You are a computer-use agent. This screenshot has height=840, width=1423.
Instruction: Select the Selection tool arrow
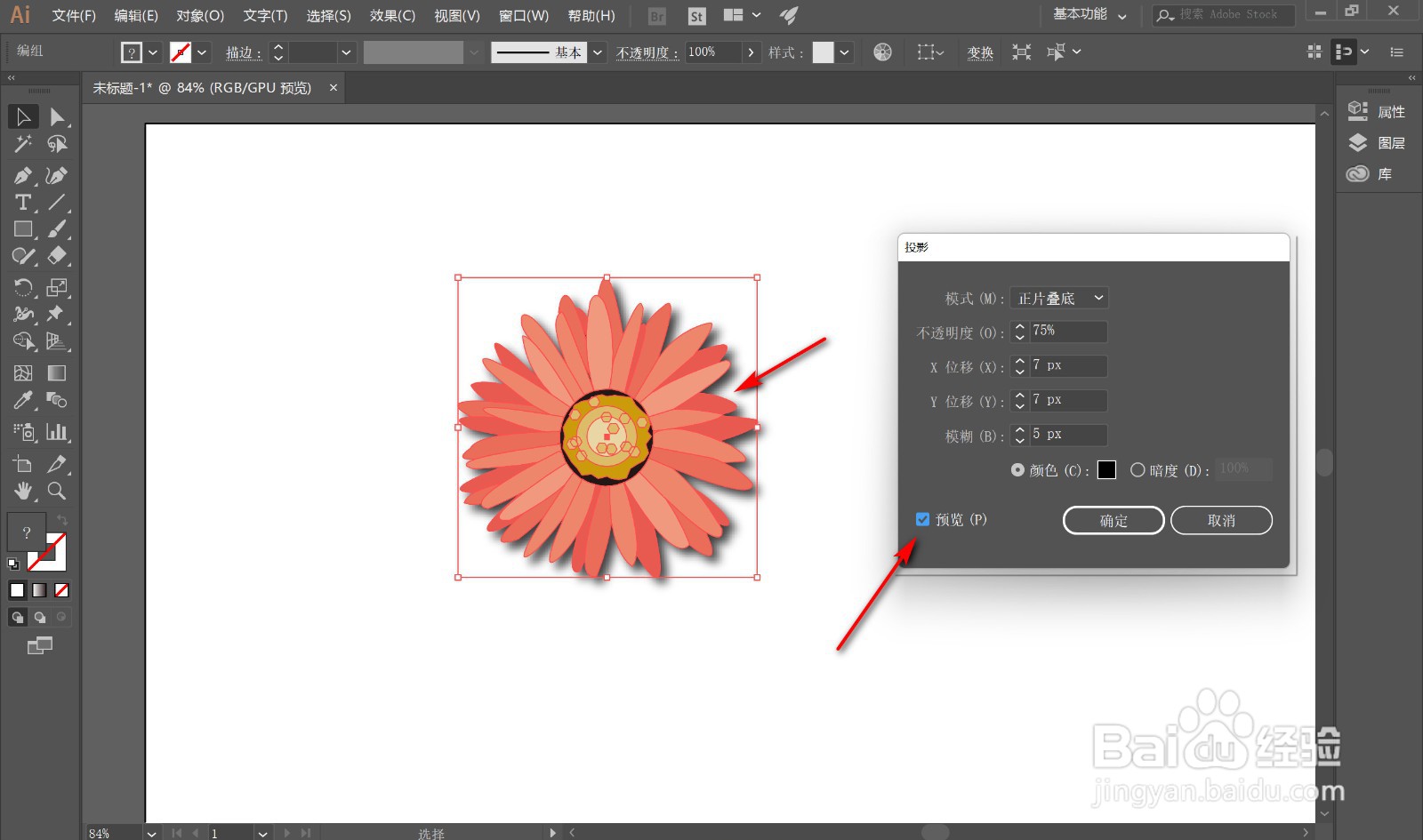coord(23,116)
